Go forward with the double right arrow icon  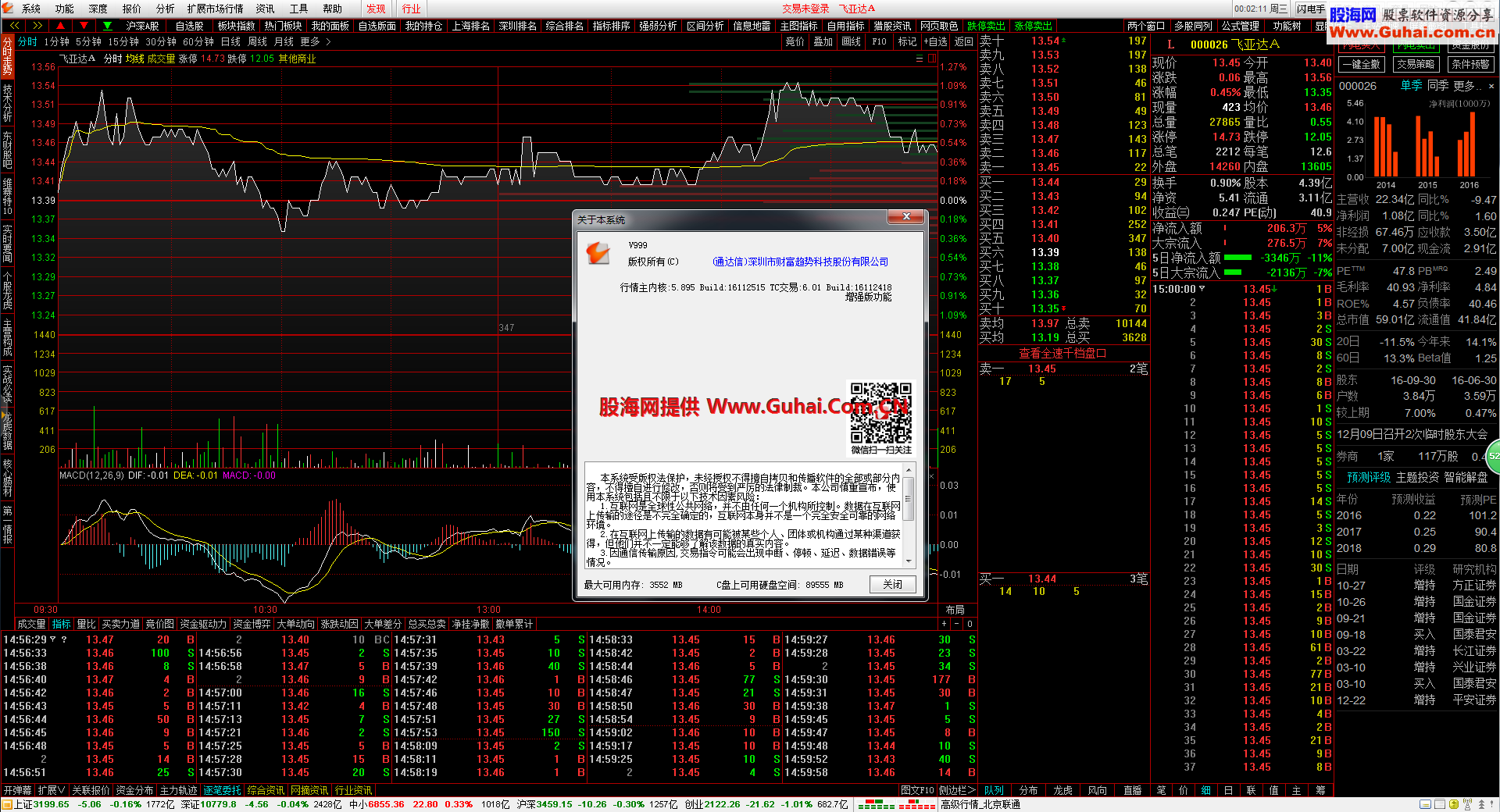(37, 26)
